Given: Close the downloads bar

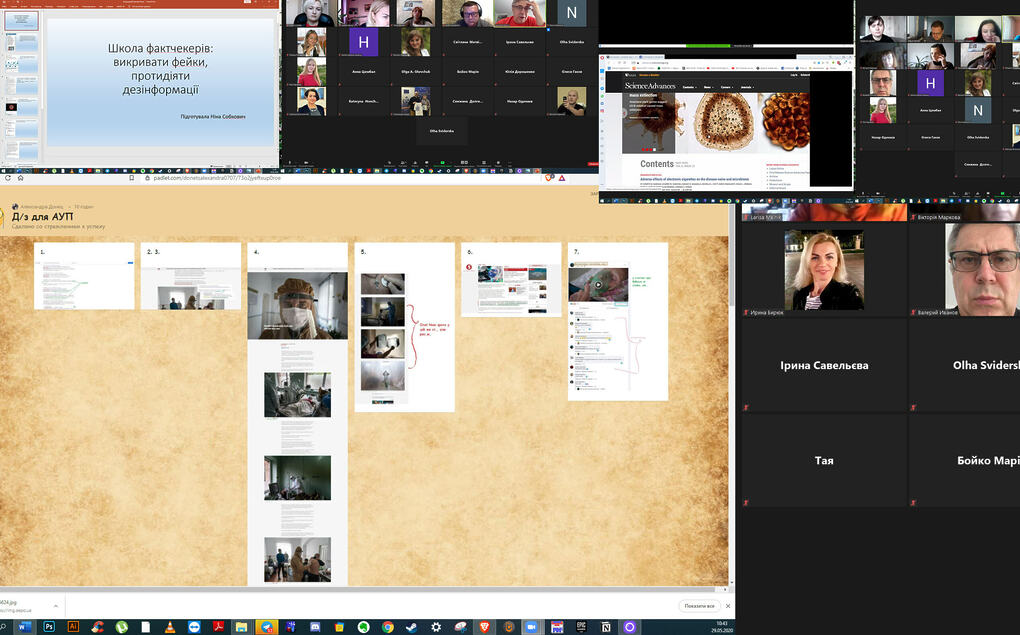Looking at the screenshot, I should 728,606.
